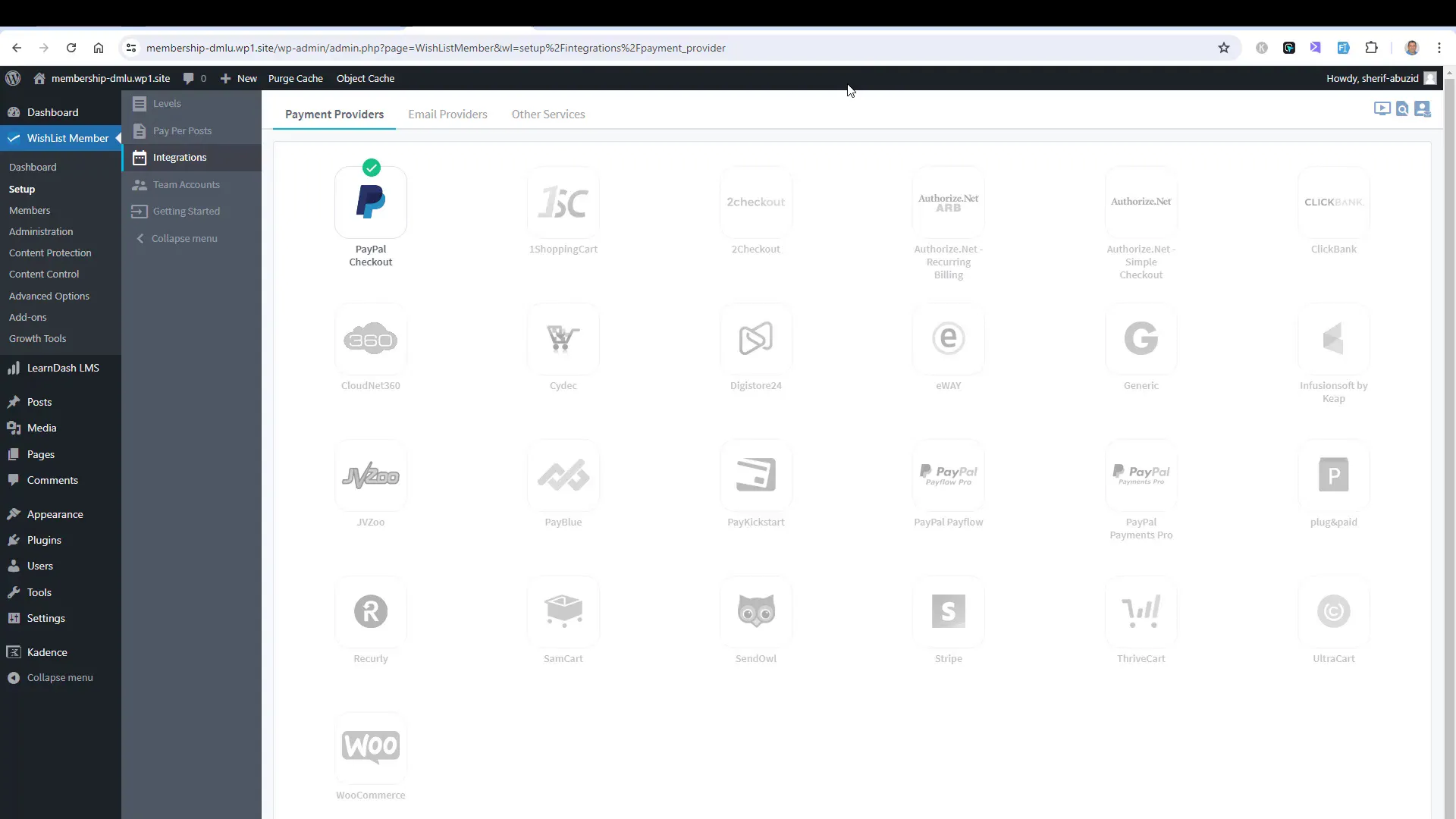Image resolution: width=1456 pixels, height=819 pixels.
Task: Click the SendOwl payment provider icon
Action: pyautogui.click(x=755, y=611)
